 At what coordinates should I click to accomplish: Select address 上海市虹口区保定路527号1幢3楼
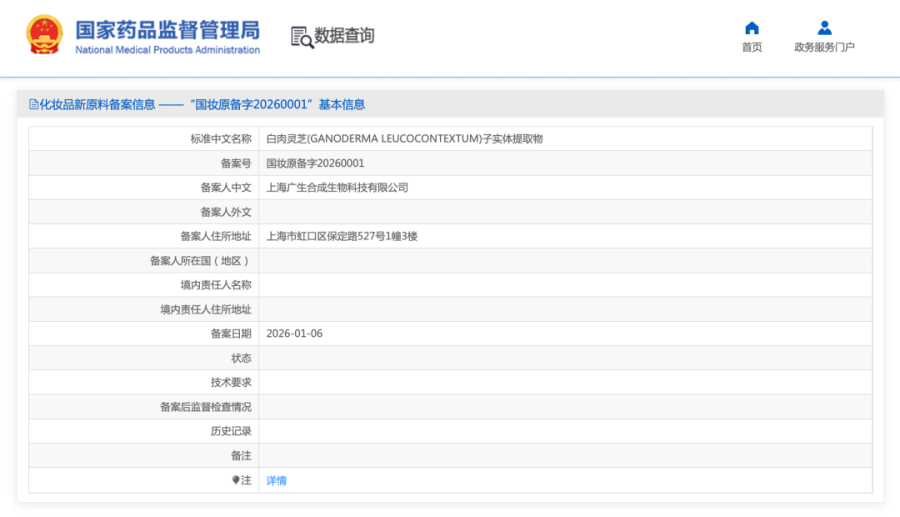pyautogui.click(x=342, y=236)
